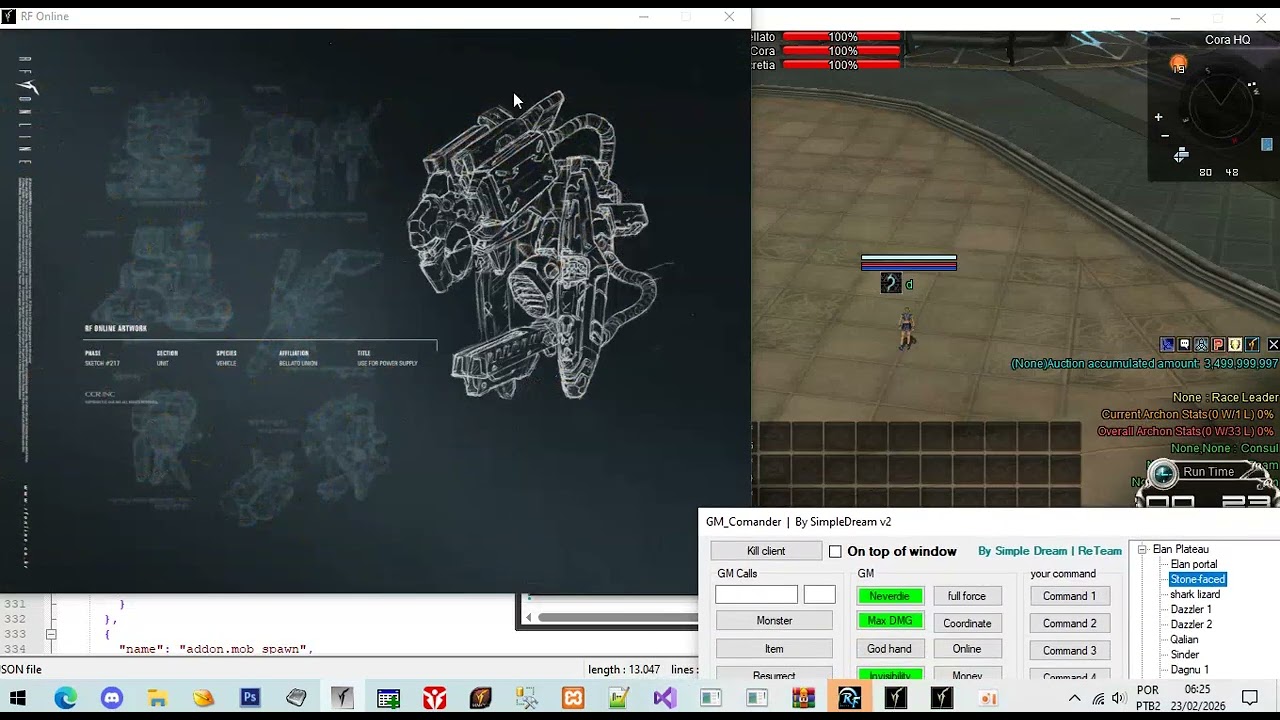Click speech bubble chat filter icon
1280x720 pixels.
click(x=1184, y=344)
